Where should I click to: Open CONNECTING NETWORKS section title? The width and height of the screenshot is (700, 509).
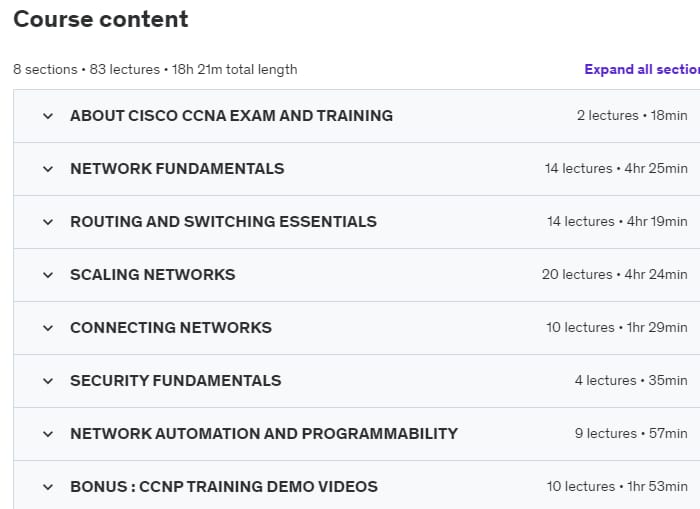click(x=171, y=328)
